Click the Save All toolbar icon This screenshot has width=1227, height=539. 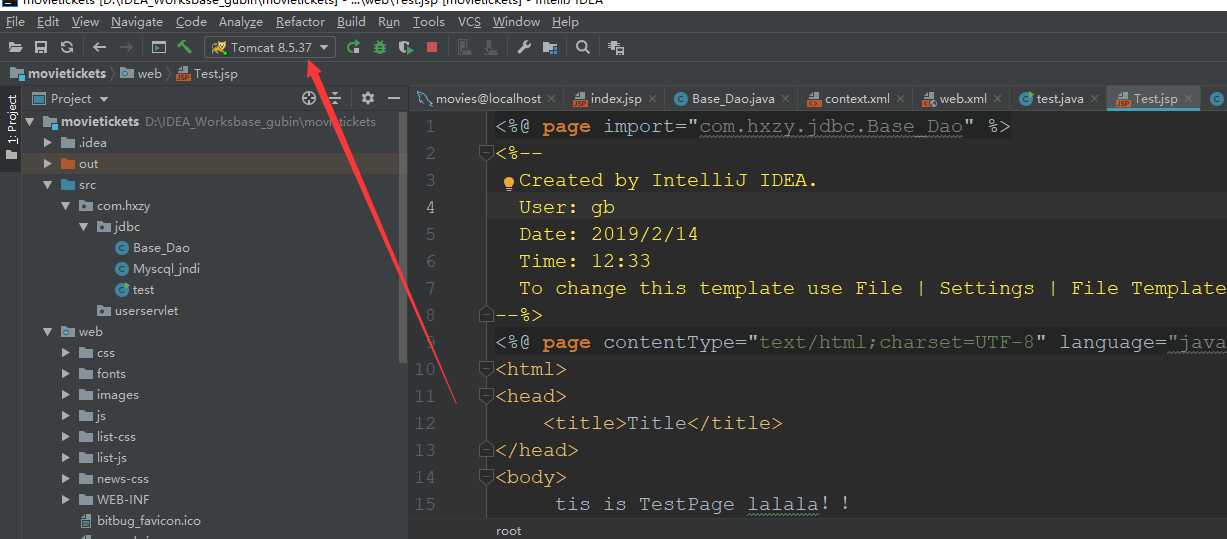[41, 47]
